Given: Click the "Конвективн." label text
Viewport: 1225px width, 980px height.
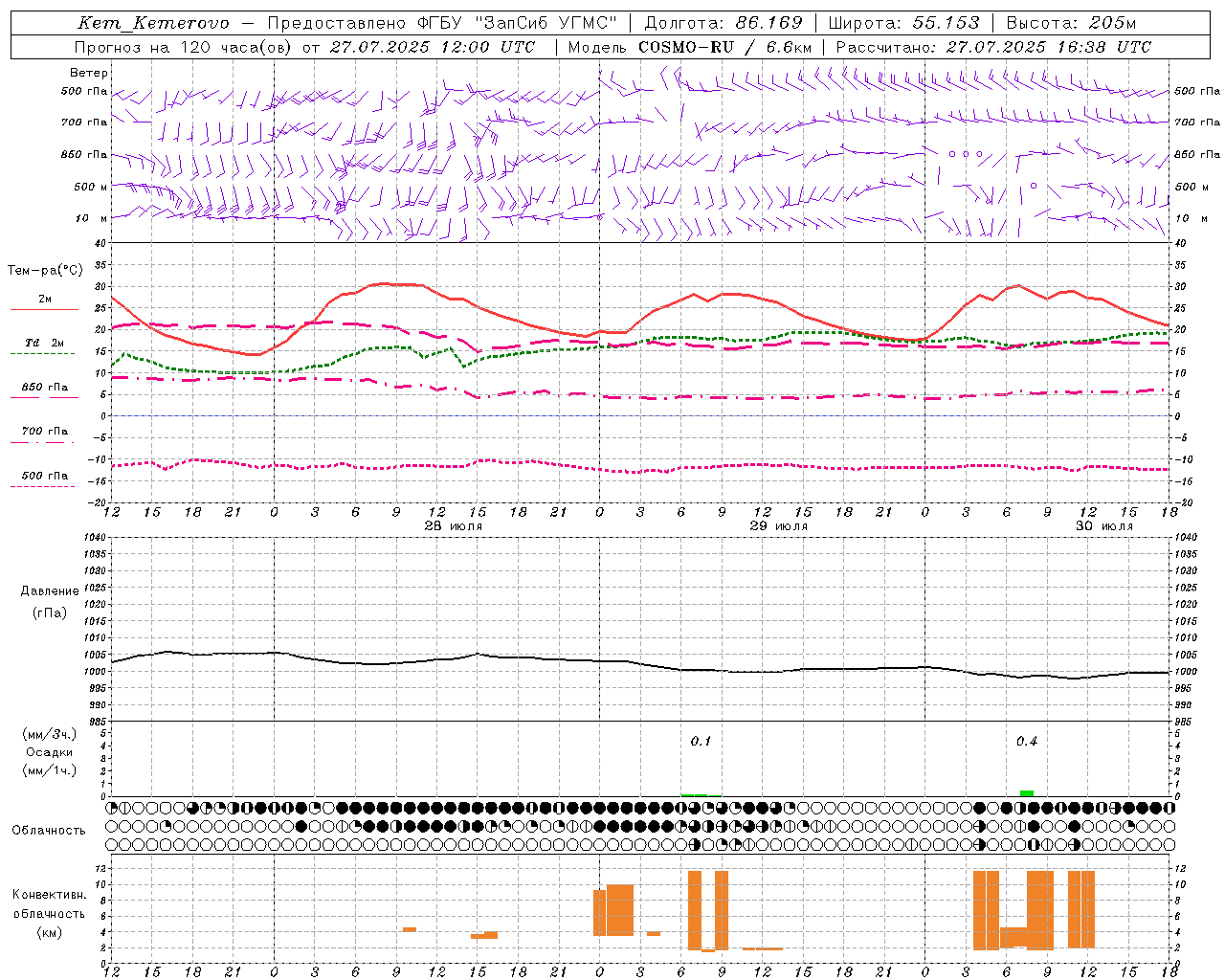Looking at the screenshot, I should pos(50,895).
